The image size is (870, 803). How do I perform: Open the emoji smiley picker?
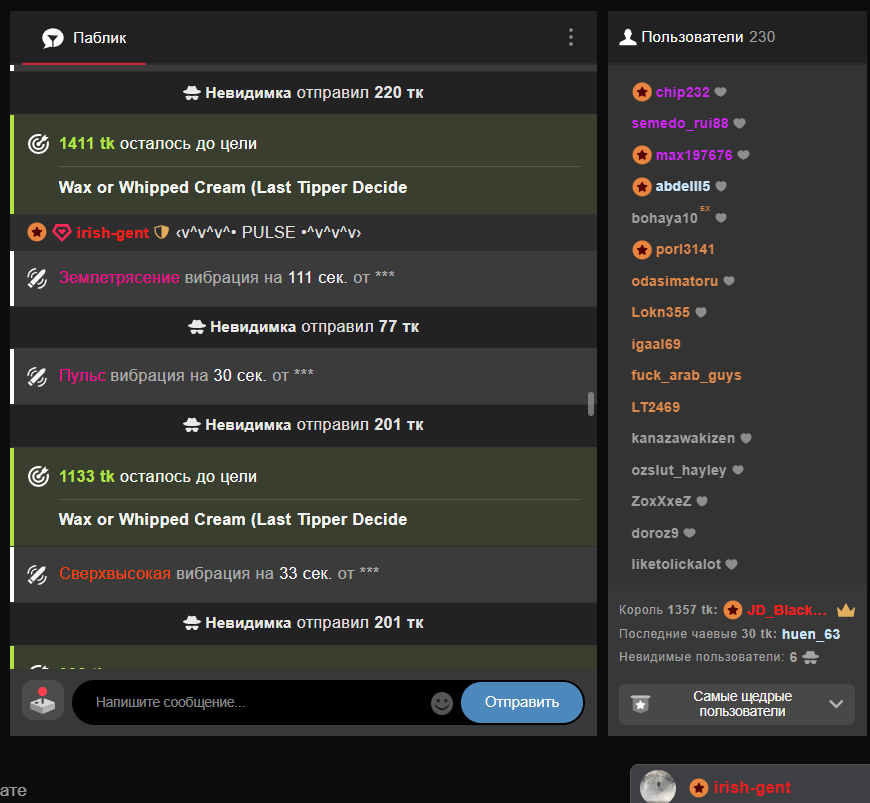point(442,703)
